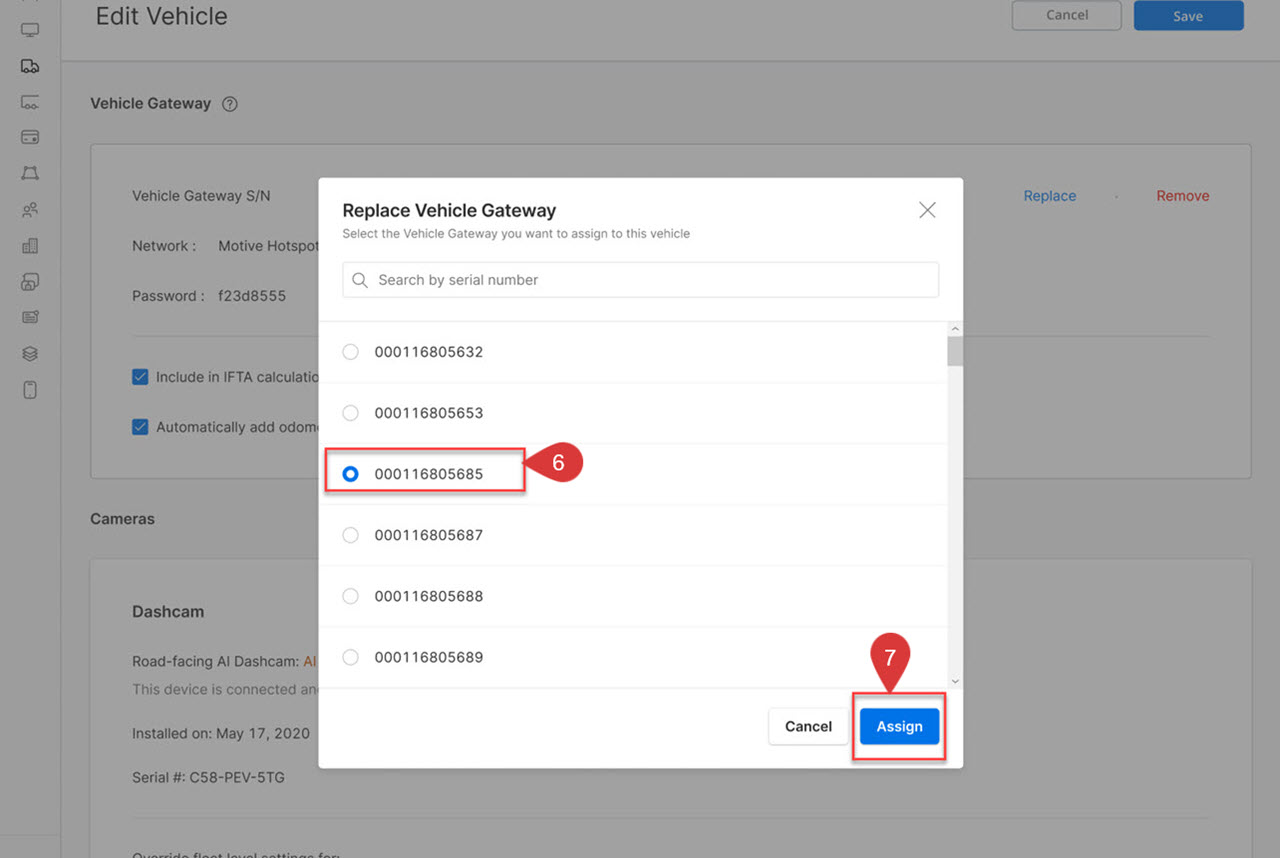This screenshot has width=1280, height=858.
Task: Open the Vehicles truck icon in sidebar
Action: (30, 67)
